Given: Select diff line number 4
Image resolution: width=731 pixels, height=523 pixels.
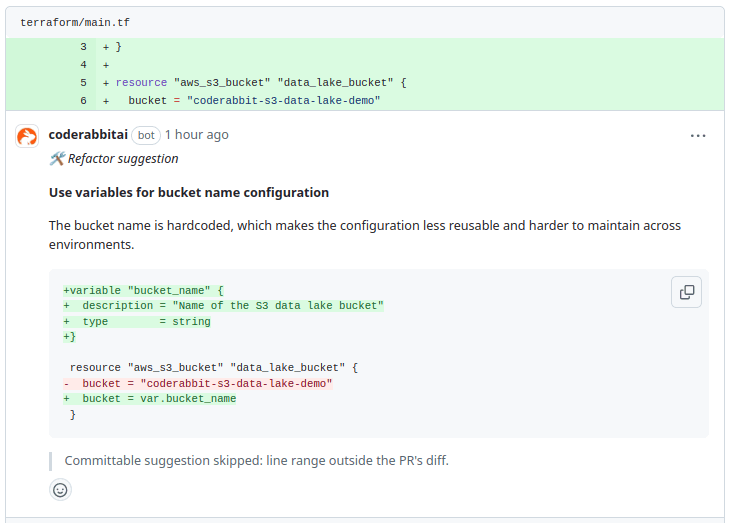Looking at the screenshot, I should pyautogui.click(x=83, y=65).
